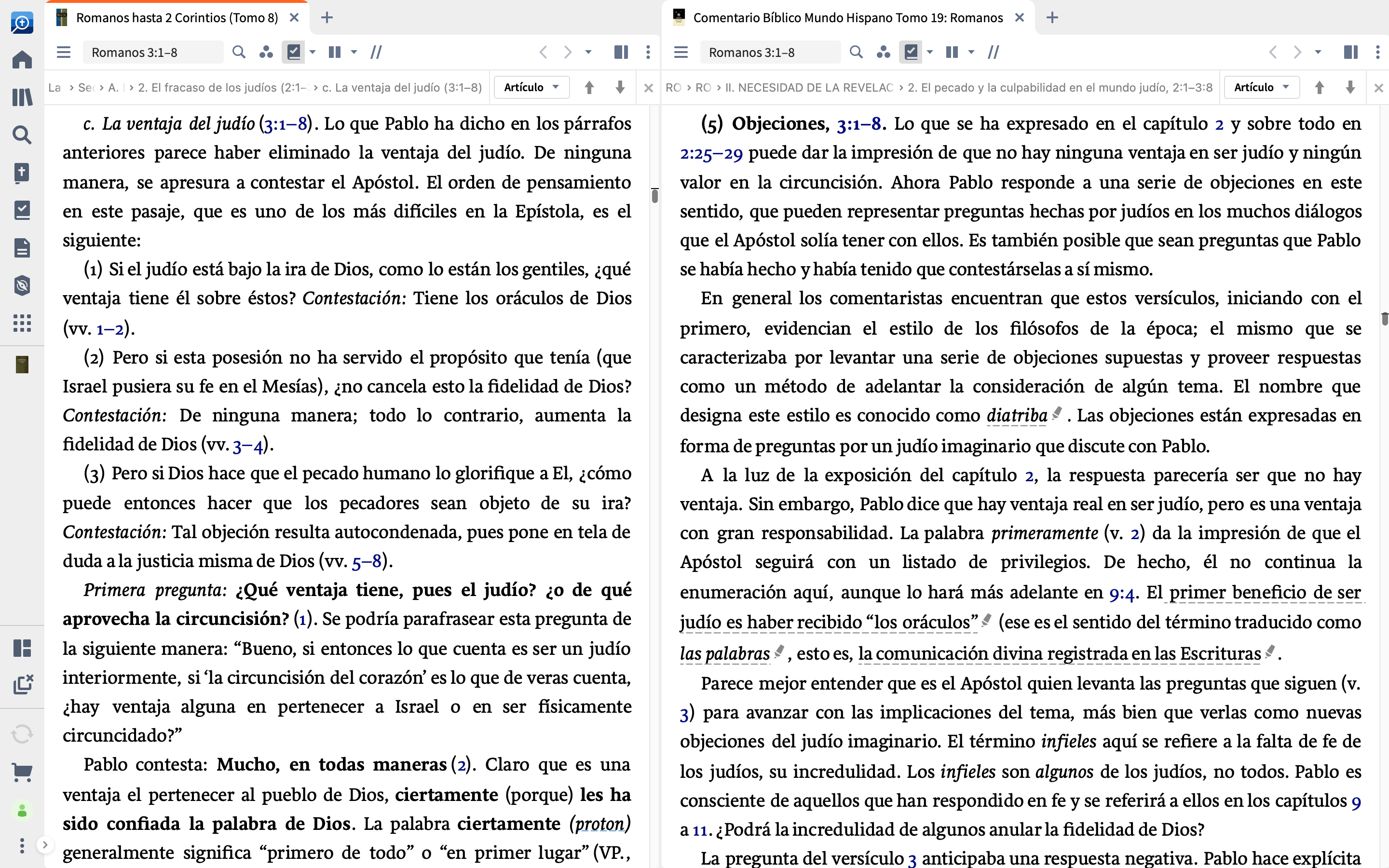Click right panel vertical scrollbar thumb
The height and width of the screenshot is (868, 1389).
pyautogui.click(x=1384, y=318)
